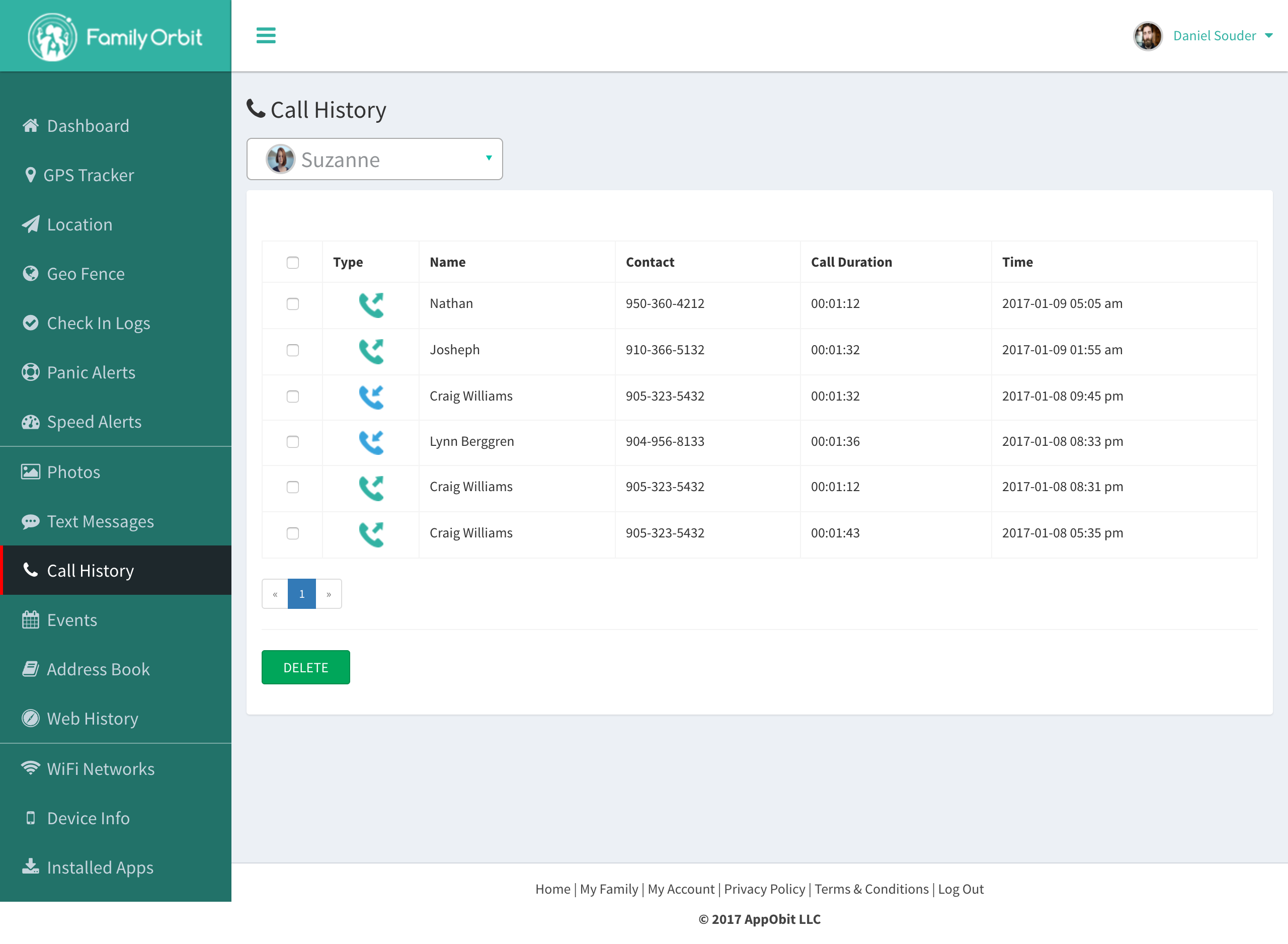Screen dimensions: 1288x944
Task: Toggle the hamburger menu icon
Action: tap(266, 35)
